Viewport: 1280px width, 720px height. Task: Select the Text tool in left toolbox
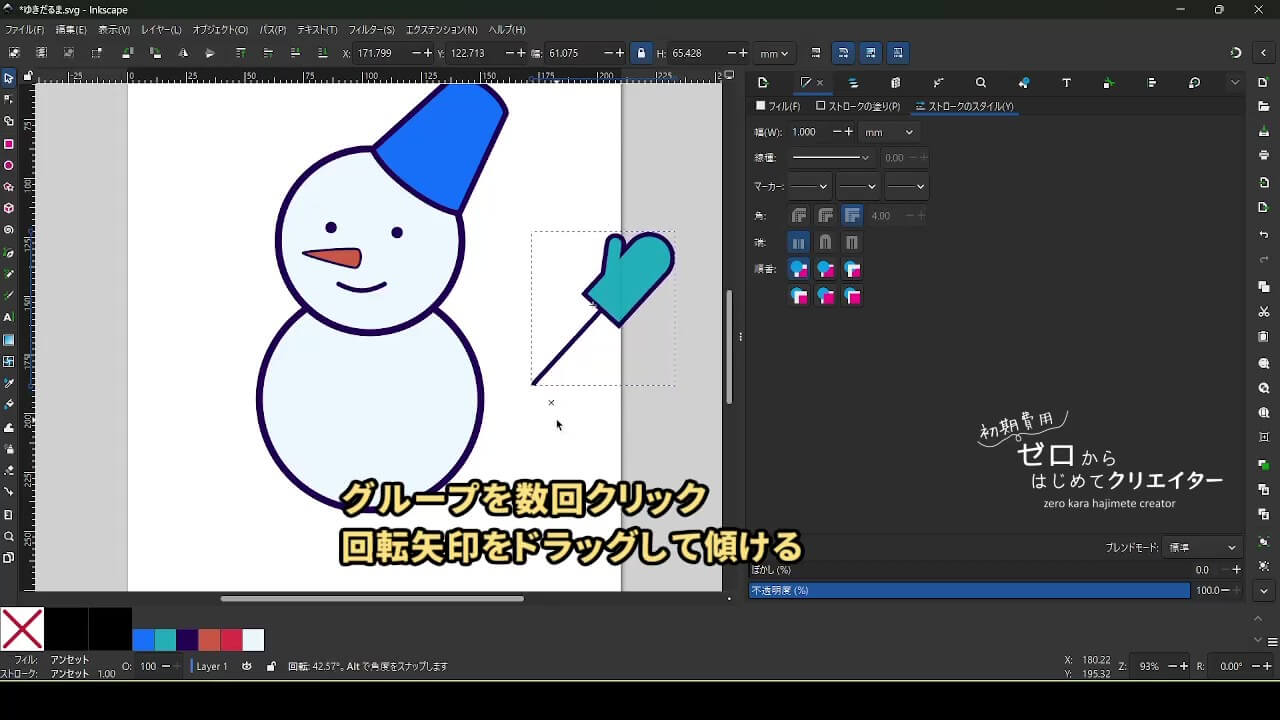9,317
